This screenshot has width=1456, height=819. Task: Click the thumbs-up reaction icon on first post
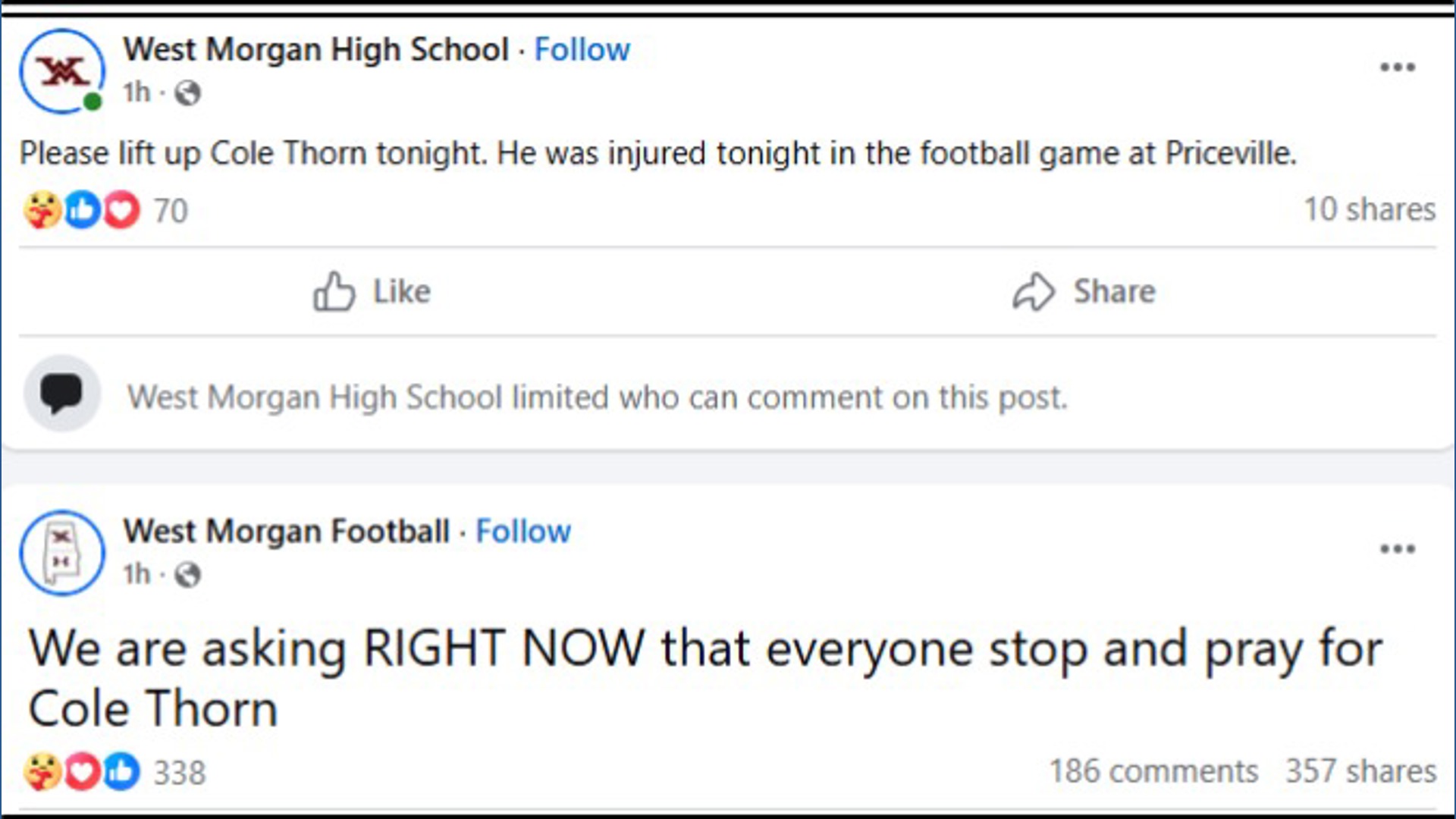(x=83, y=210)
